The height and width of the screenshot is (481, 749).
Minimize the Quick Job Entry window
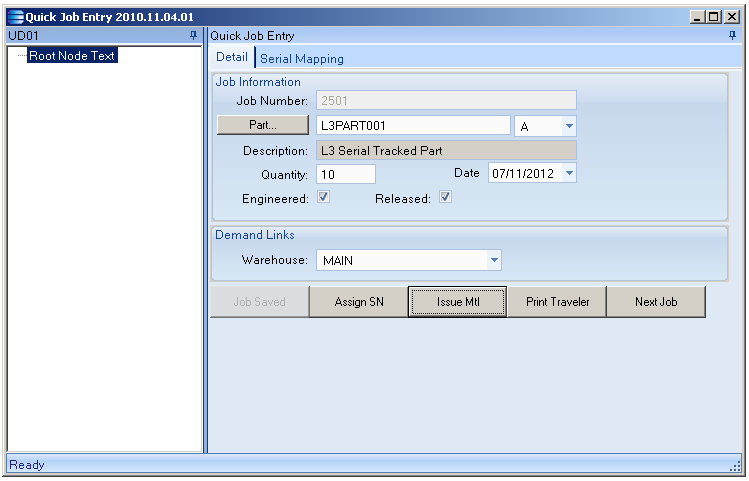[697, 17]
